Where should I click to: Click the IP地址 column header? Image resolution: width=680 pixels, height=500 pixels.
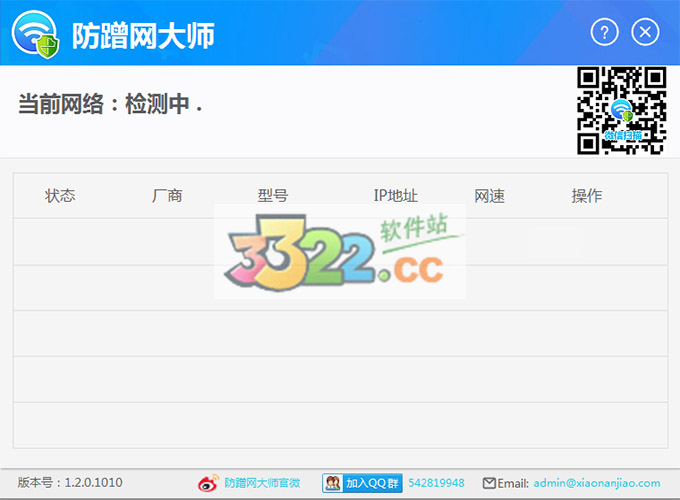tap(396, 196)
